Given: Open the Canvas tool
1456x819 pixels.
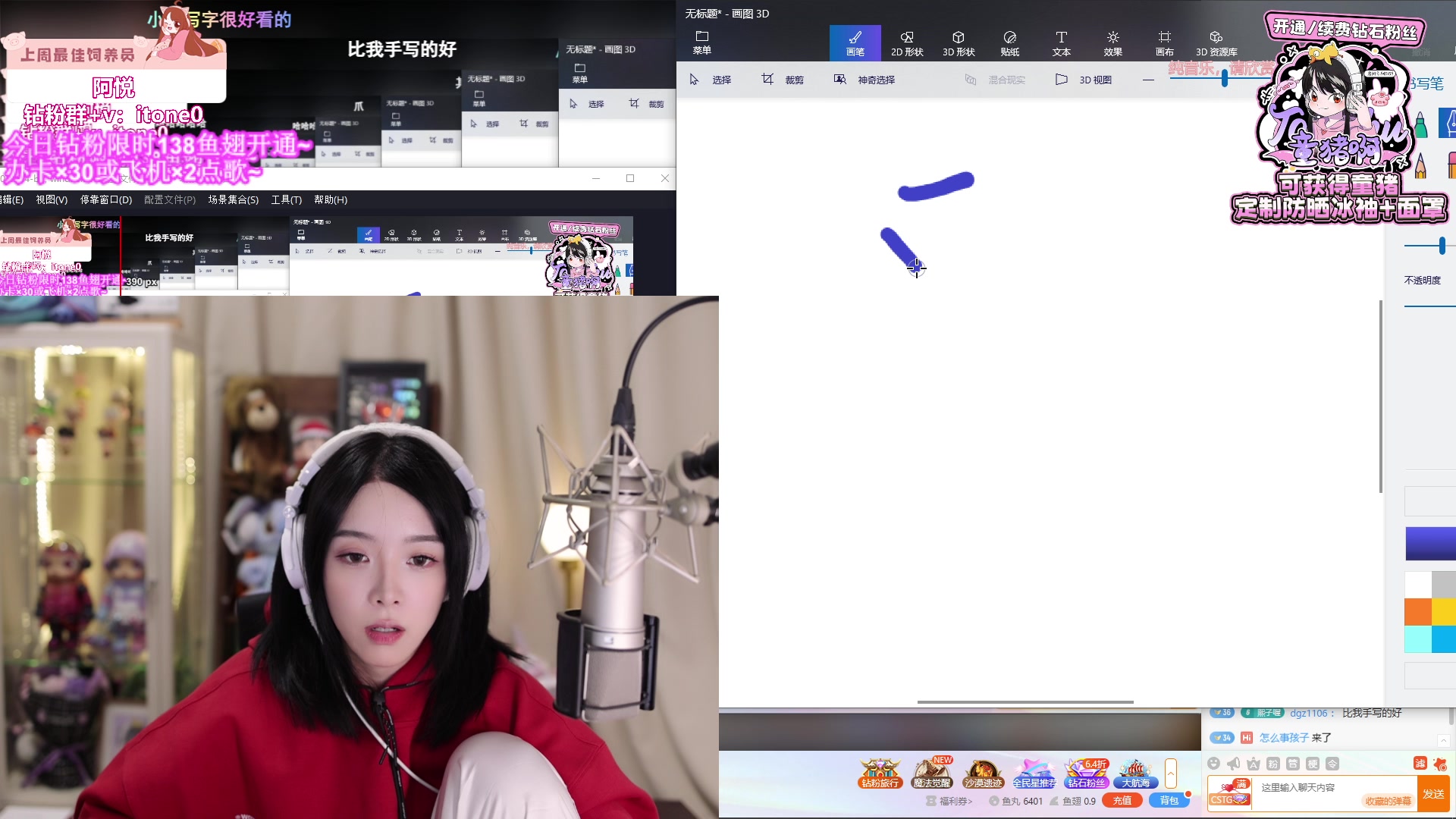Looking at the screenshot, I should [x=1164, y=43].
